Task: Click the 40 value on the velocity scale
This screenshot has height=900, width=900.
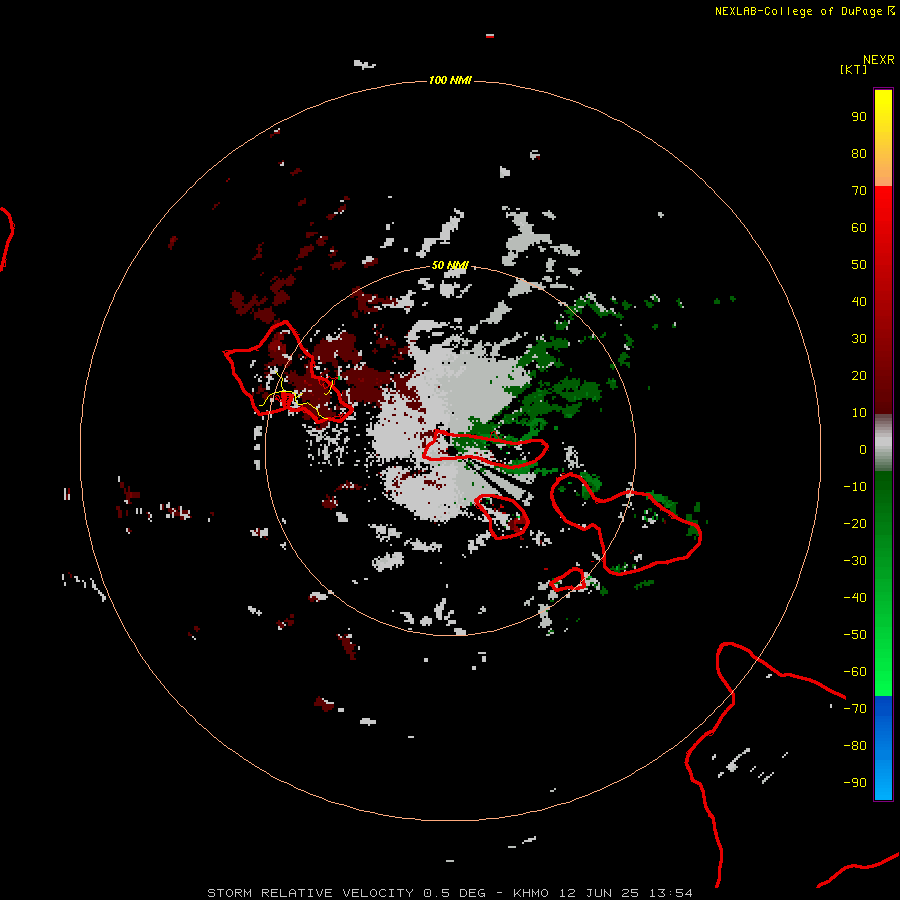Action: (x=859, y=302)
